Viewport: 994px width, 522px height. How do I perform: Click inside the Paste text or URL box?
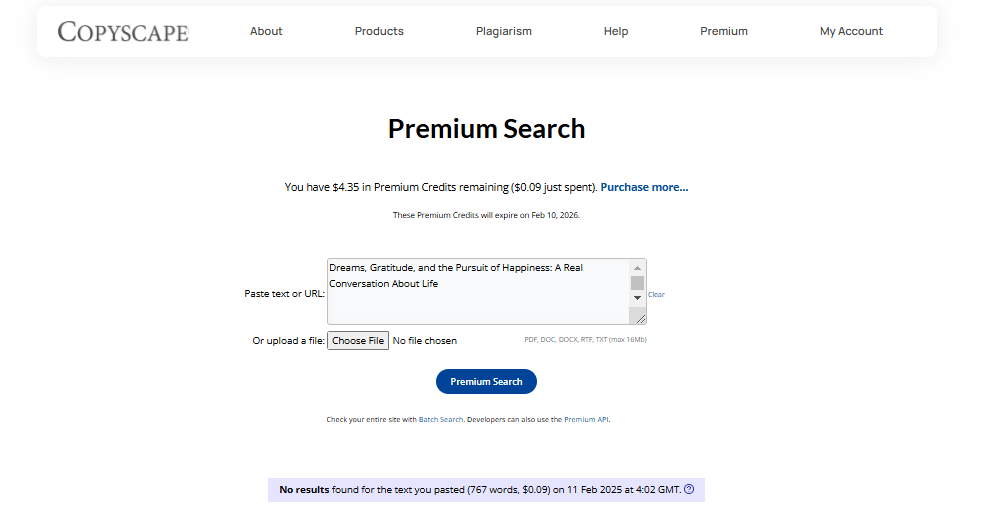(x=479, y=292)
